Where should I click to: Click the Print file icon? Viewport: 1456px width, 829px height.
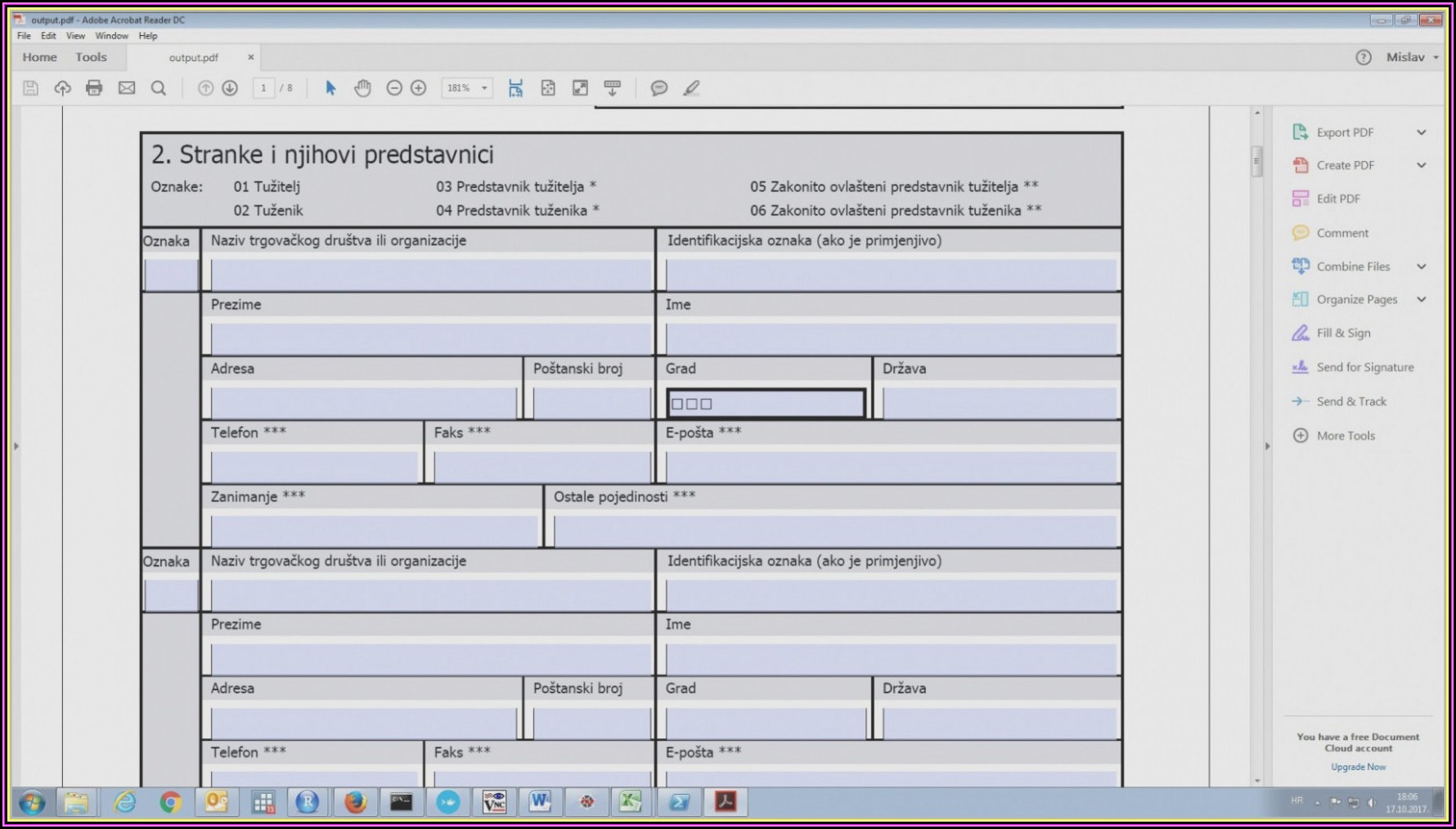[94, 88]
